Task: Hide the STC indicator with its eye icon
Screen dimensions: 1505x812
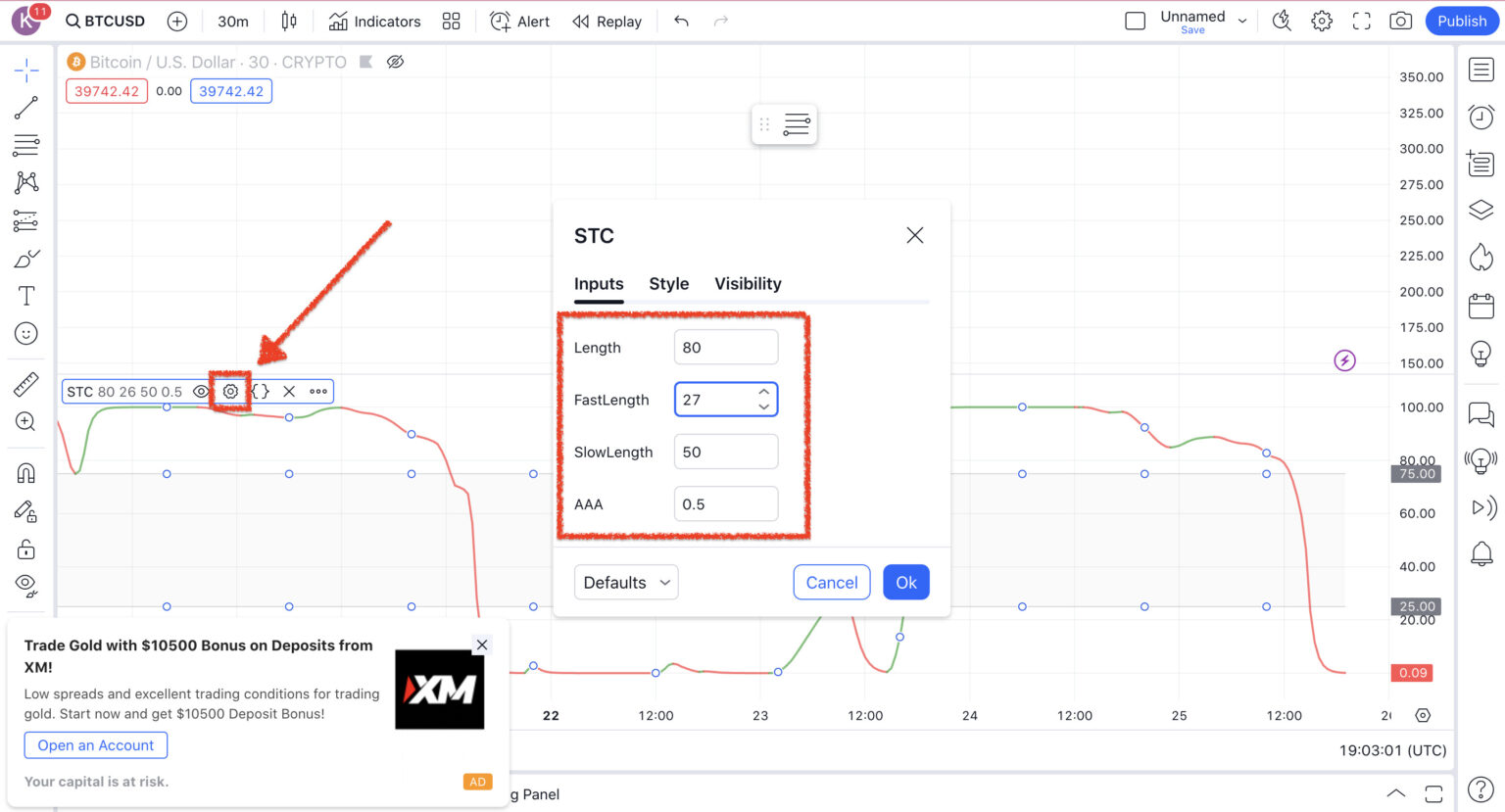Action: [201, 391]
